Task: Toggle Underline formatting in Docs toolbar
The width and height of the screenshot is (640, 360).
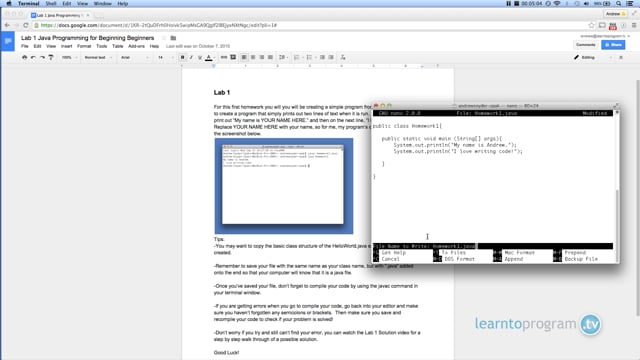Action: (200, 58)
